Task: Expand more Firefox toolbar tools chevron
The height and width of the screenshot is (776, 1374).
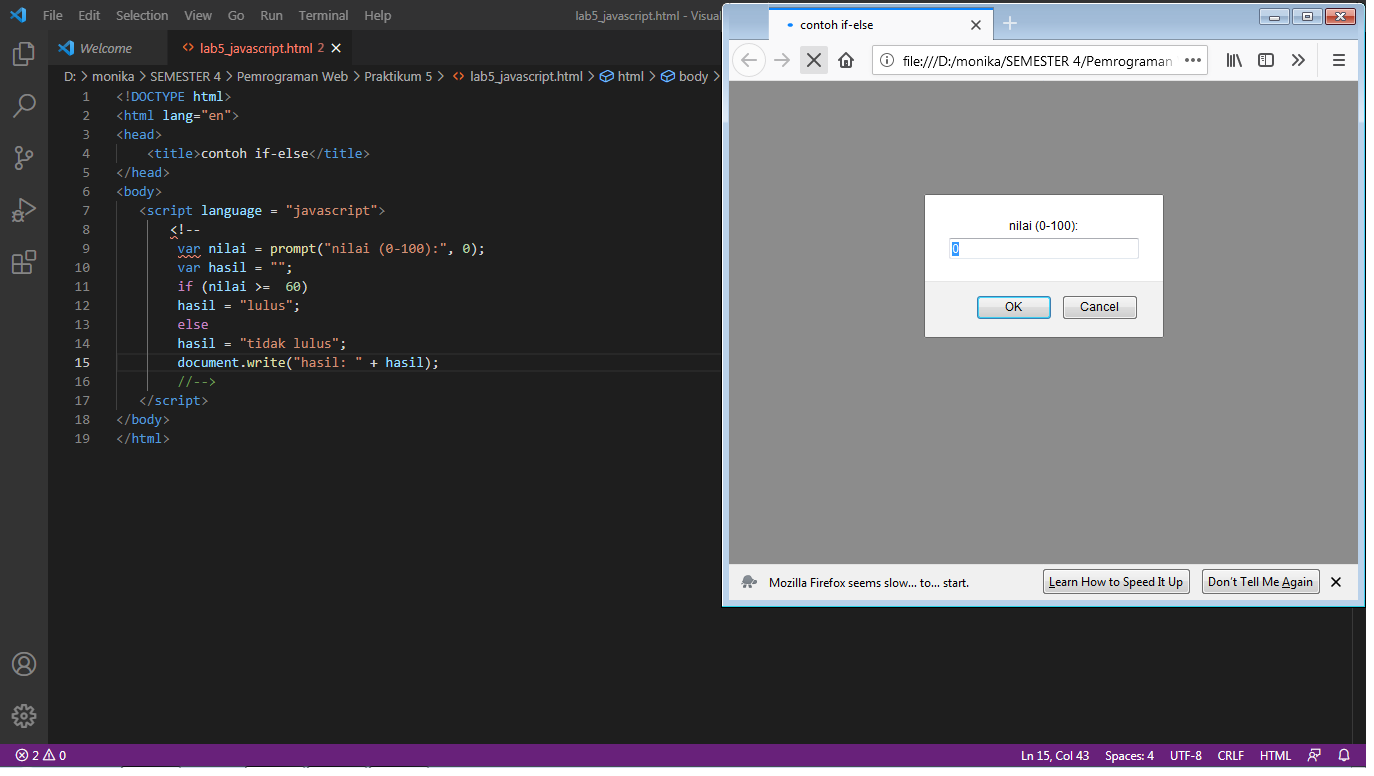Action: coord(1298,60)
